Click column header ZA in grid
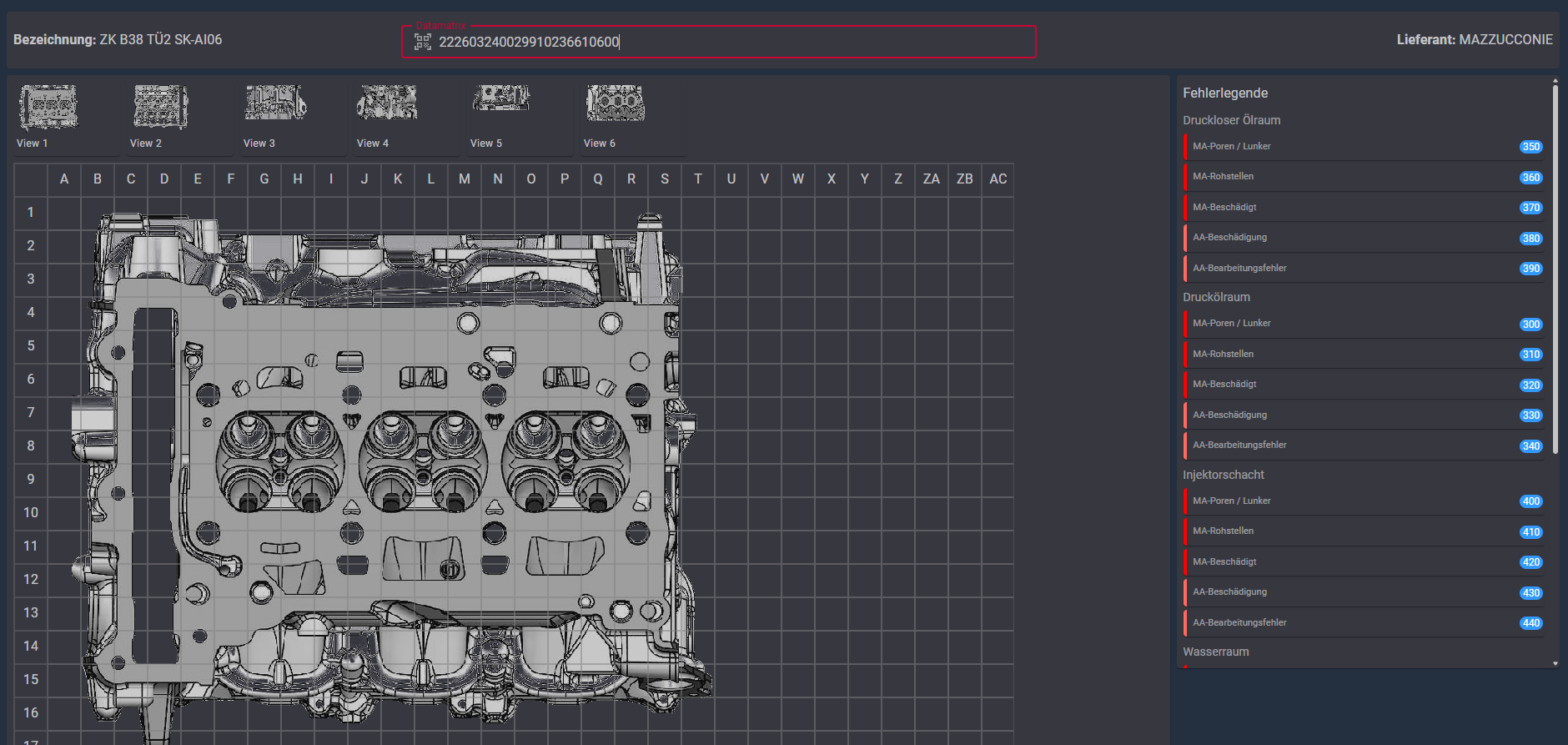This screenshot has width=1568, height=745. coord(932,179)
